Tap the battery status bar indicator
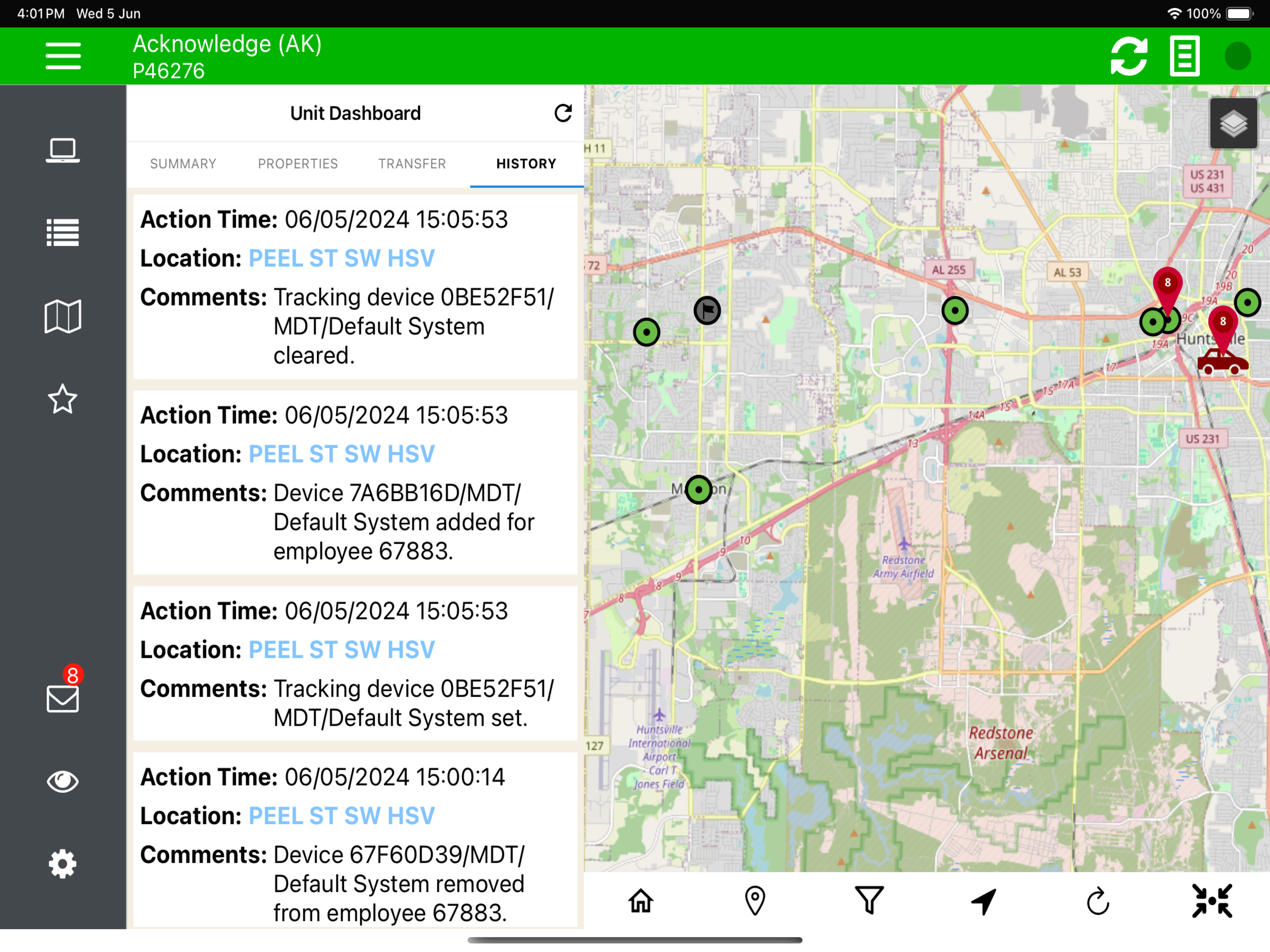This screenshot has height=952, width=1270. pyautogui.click(x=1240, y=13)
